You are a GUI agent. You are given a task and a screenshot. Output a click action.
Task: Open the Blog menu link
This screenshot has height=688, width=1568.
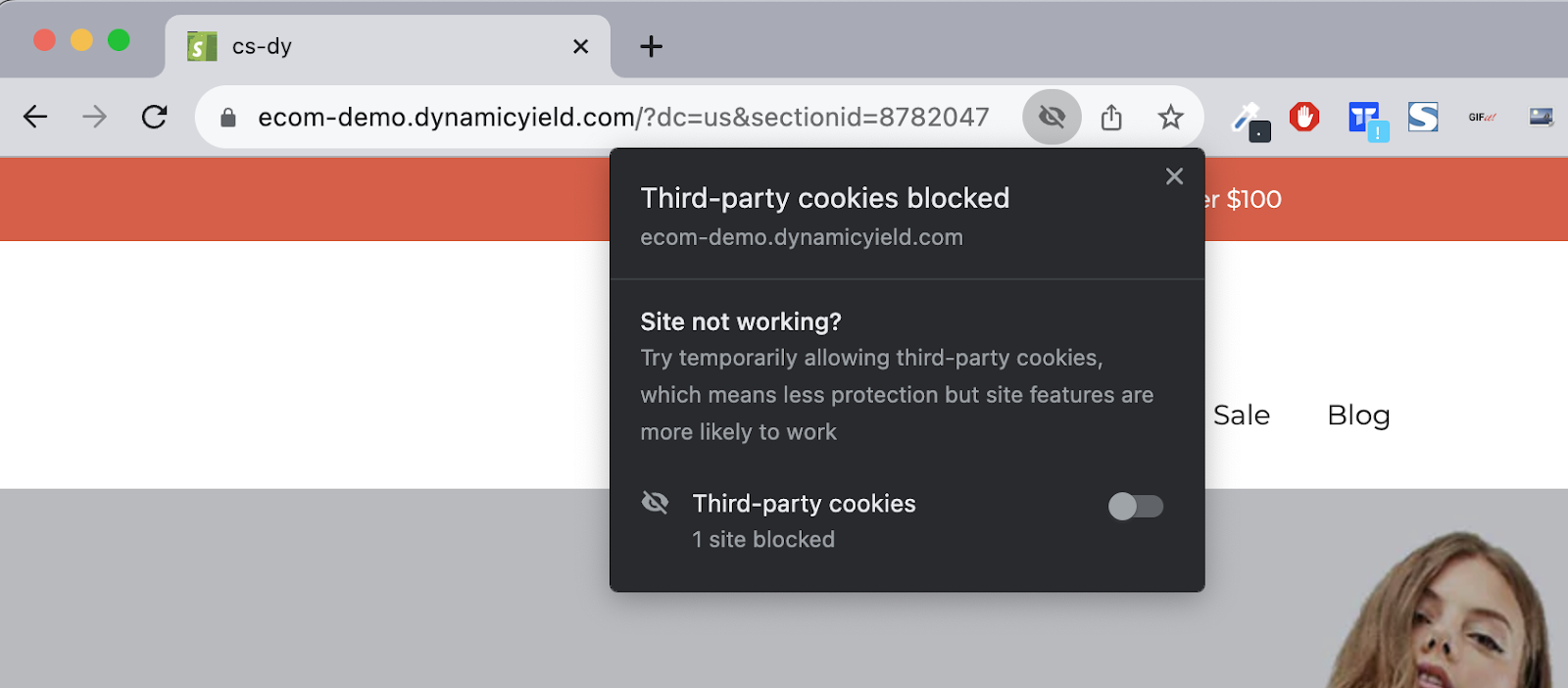(1358, 416)
